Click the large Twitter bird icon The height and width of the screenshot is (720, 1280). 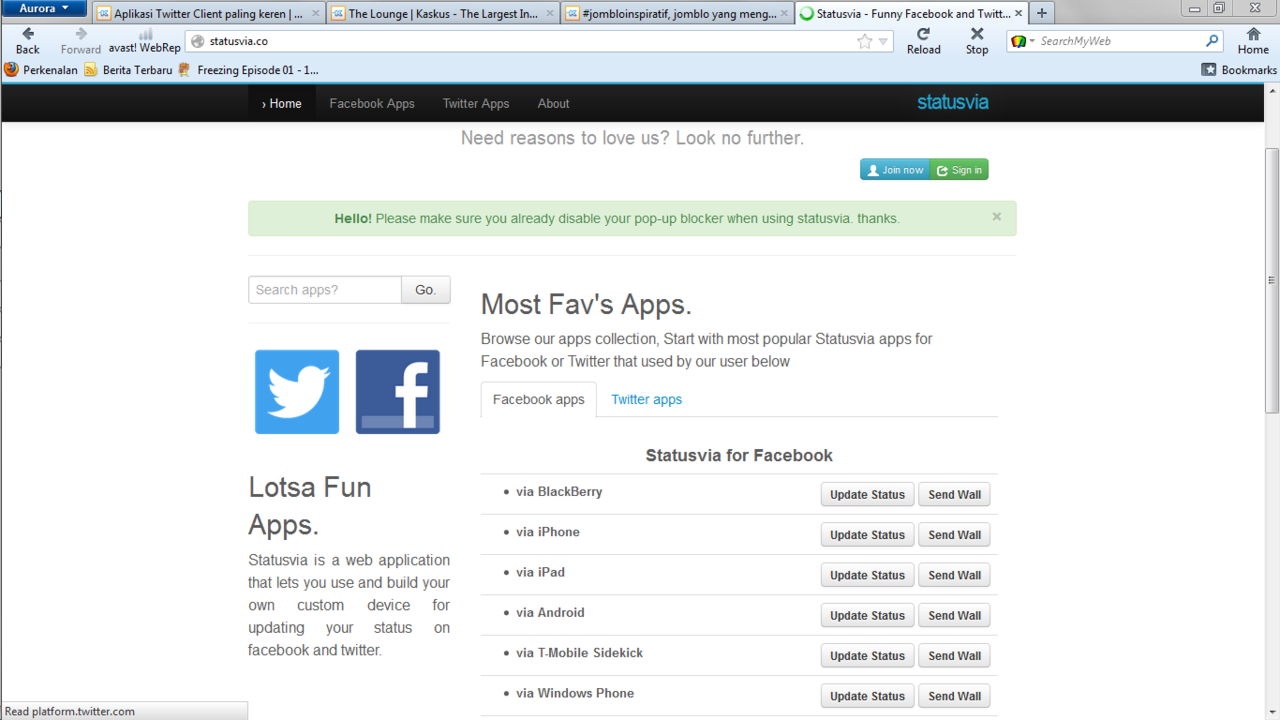[x=297, y=392]
